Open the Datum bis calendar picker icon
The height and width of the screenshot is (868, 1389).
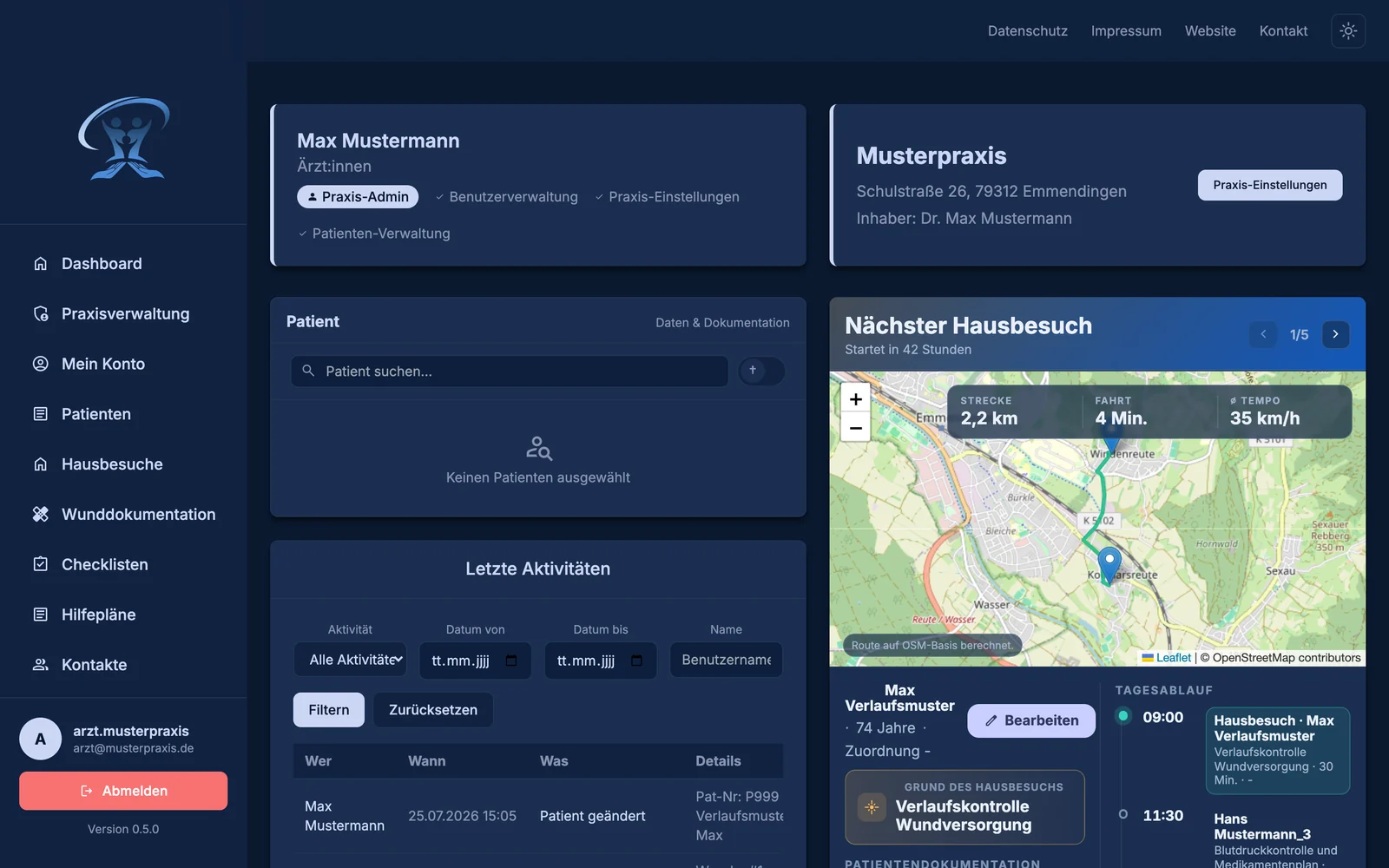(x=636, y=661)
